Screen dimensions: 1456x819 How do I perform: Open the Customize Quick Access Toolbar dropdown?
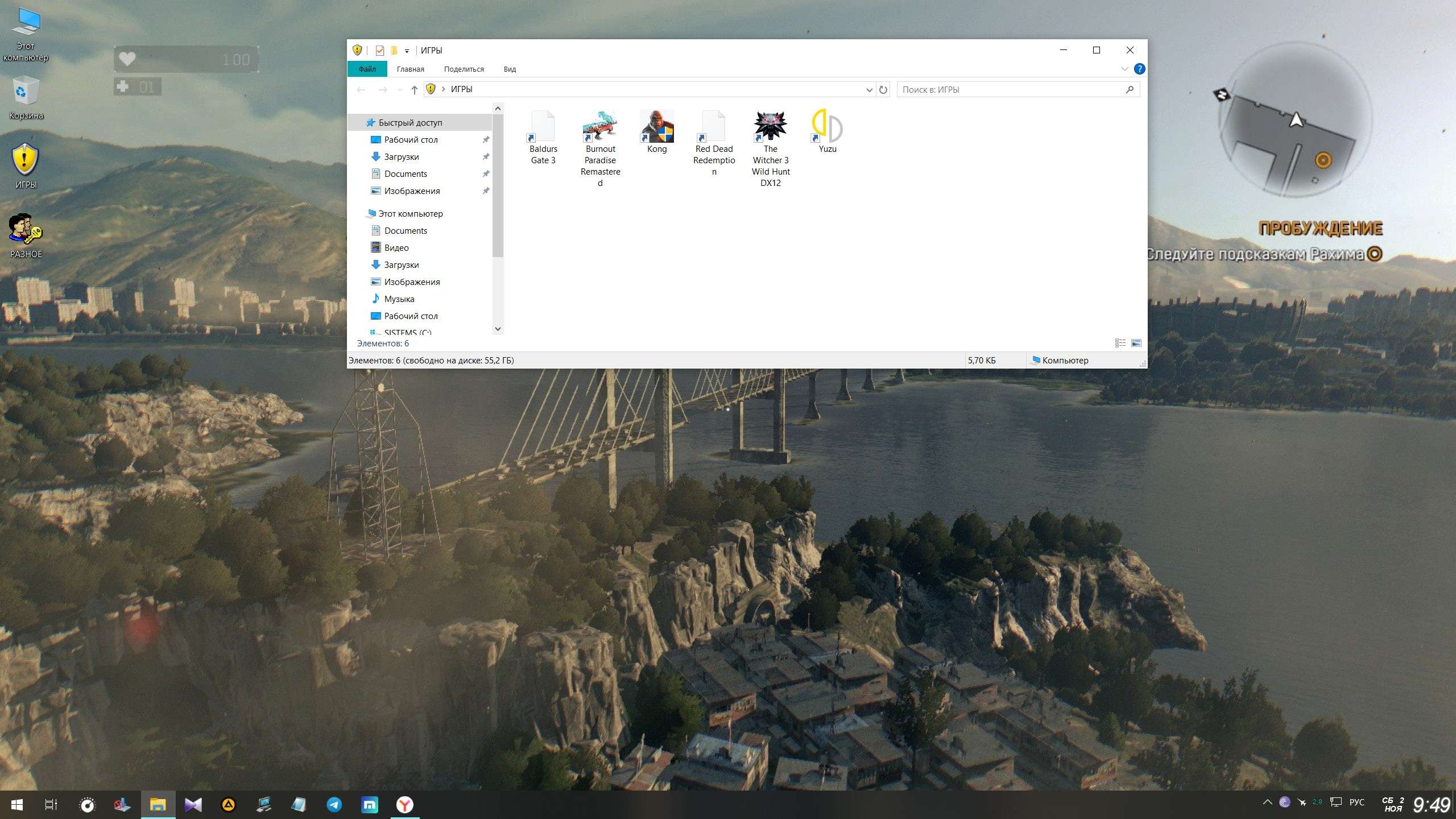407,51
